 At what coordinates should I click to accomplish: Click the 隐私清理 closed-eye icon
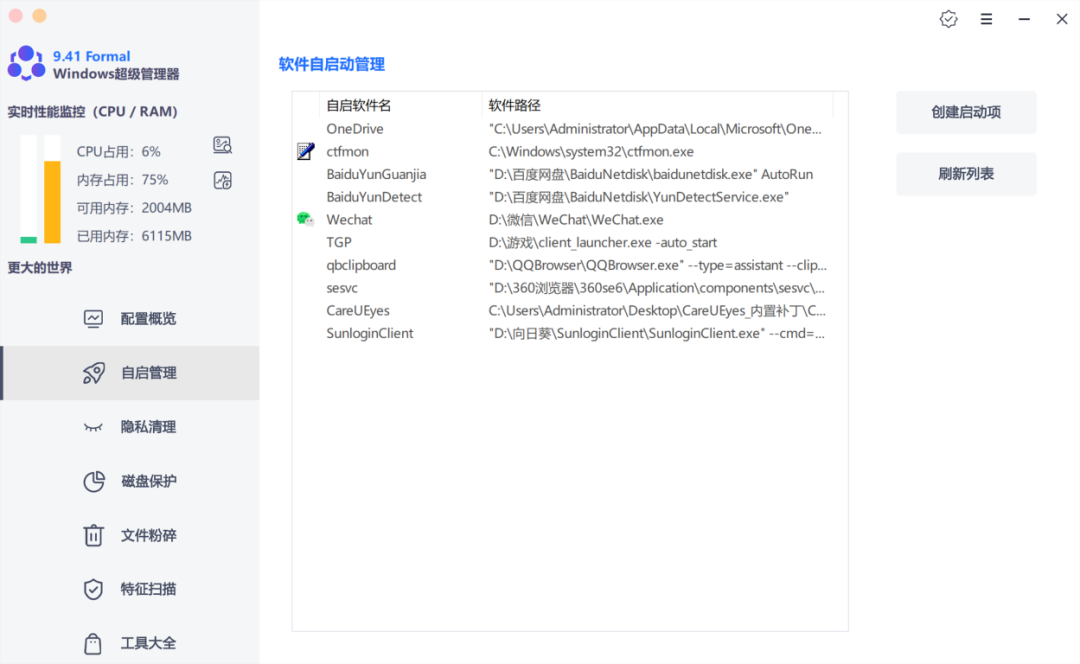click(x=93, y=428)
